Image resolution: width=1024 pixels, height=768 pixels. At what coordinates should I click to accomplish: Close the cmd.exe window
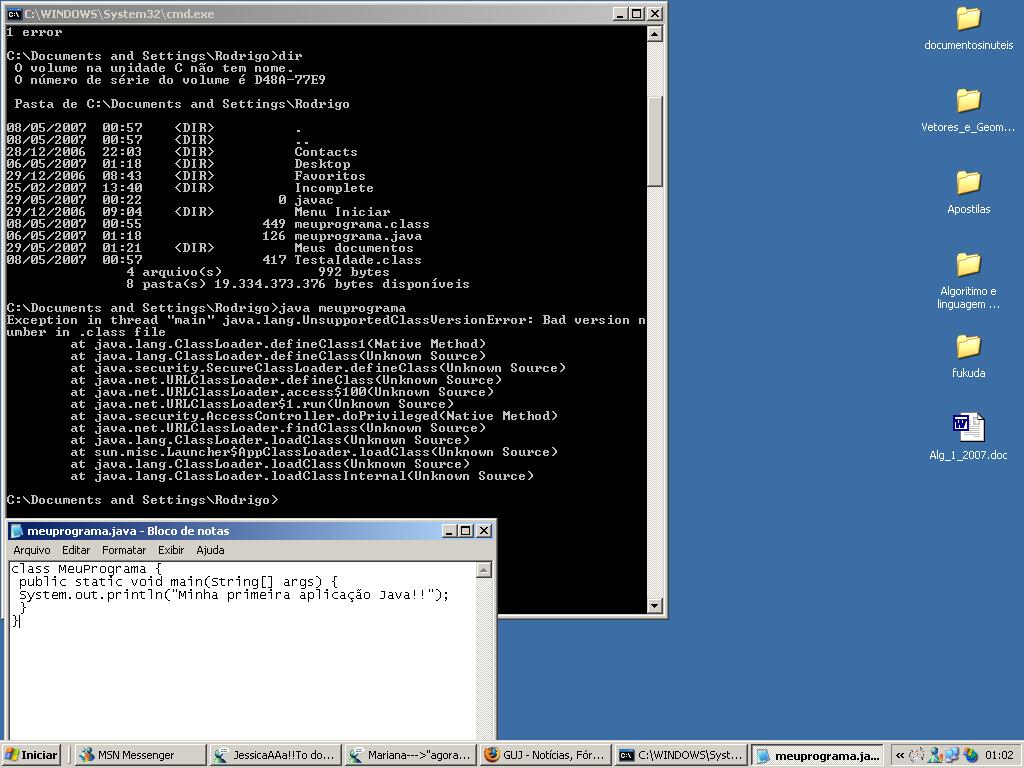pos(655,14)
